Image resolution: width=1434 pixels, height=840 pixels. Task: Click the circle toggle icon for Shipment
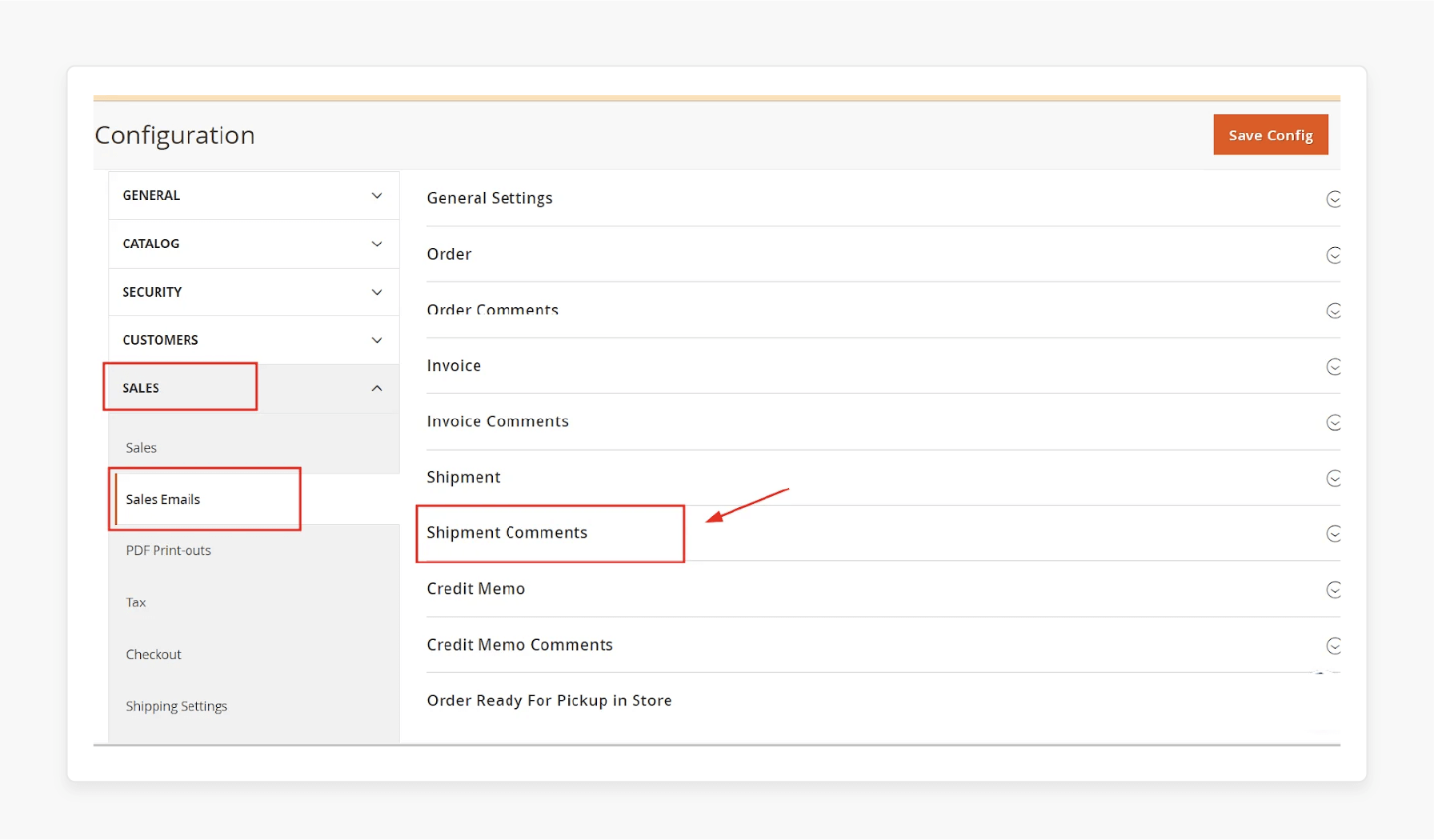tap(1333, 478)
